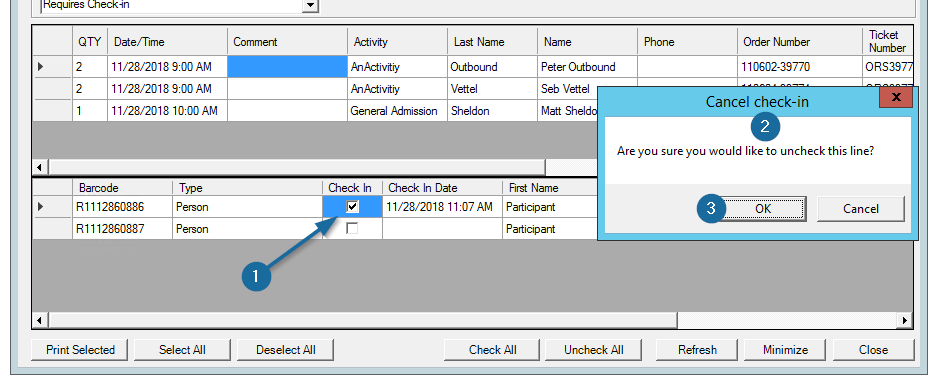Viewport: 935px width, 381px height.
Task: Click the Print Selected button
Action: click(x=80, y=350)
